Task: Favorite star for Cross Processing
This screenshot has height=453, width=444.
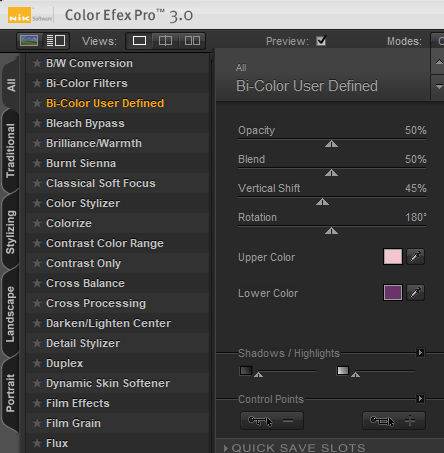Action: pos(37,303)
